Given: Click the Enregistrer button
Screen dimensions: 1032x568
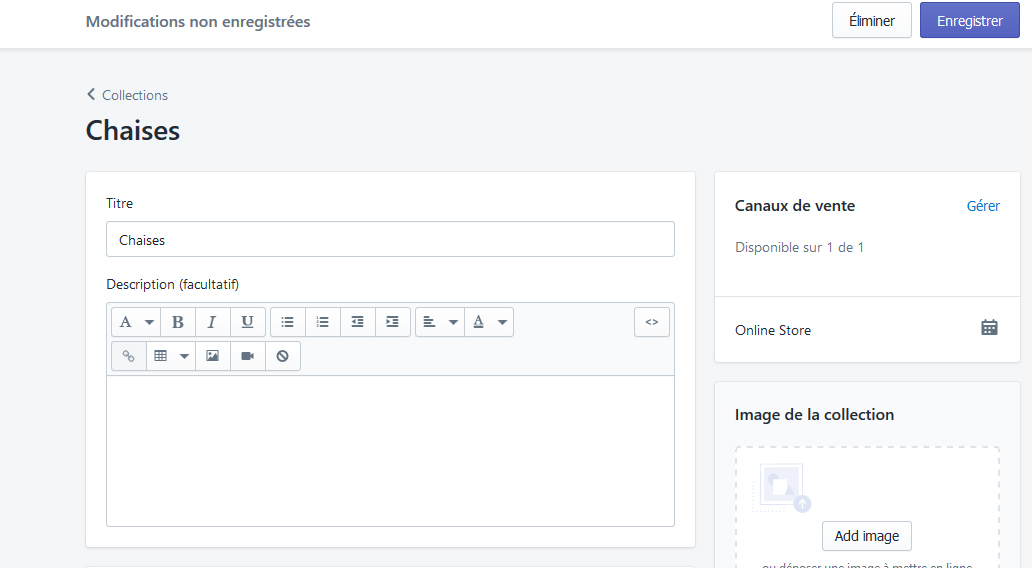Looking at the screenshot, I should click(x=969, y=21).
